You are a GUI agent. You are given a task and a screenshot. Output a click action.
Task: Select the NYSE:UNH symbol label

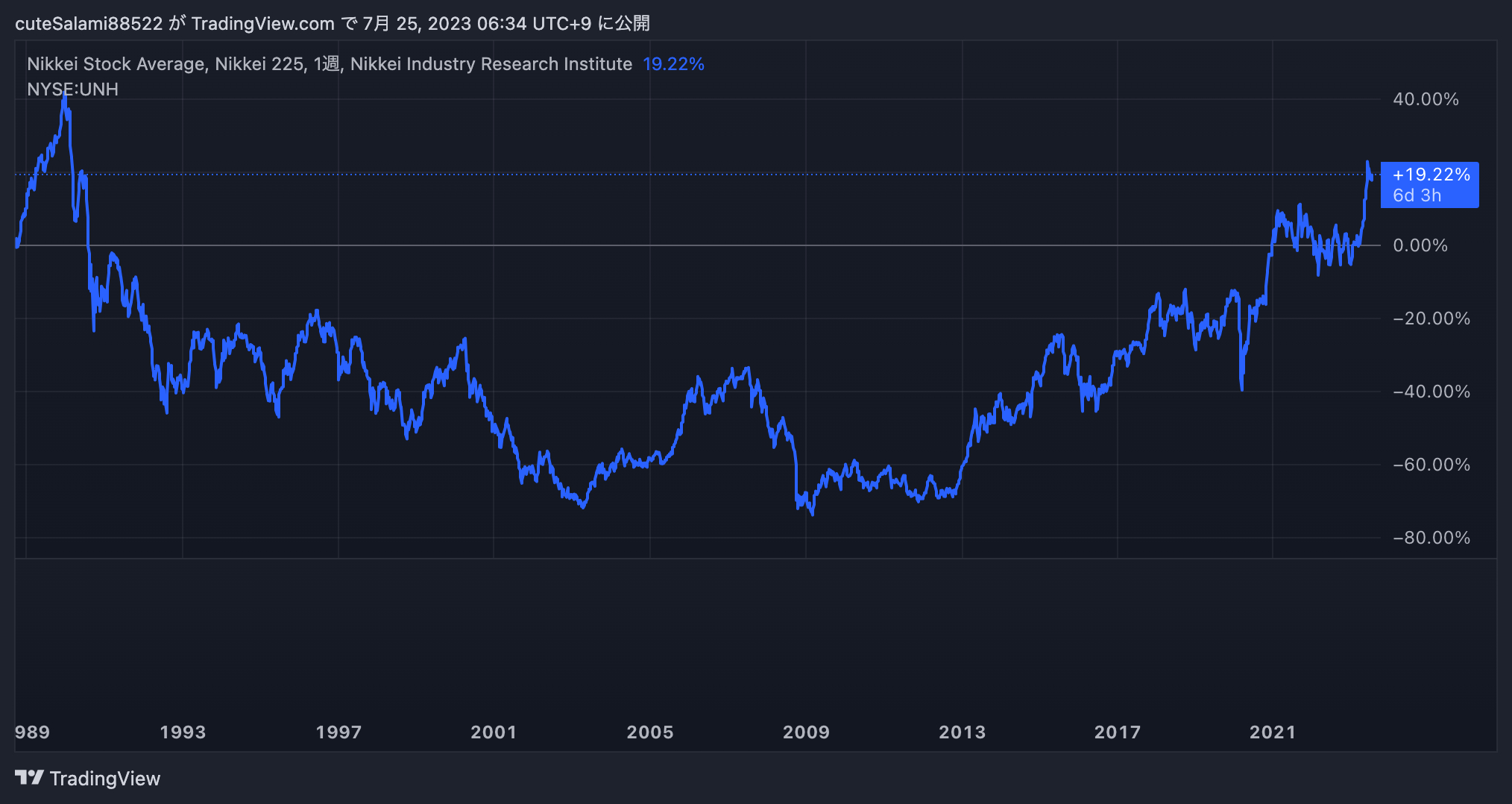tap(72, 89)
